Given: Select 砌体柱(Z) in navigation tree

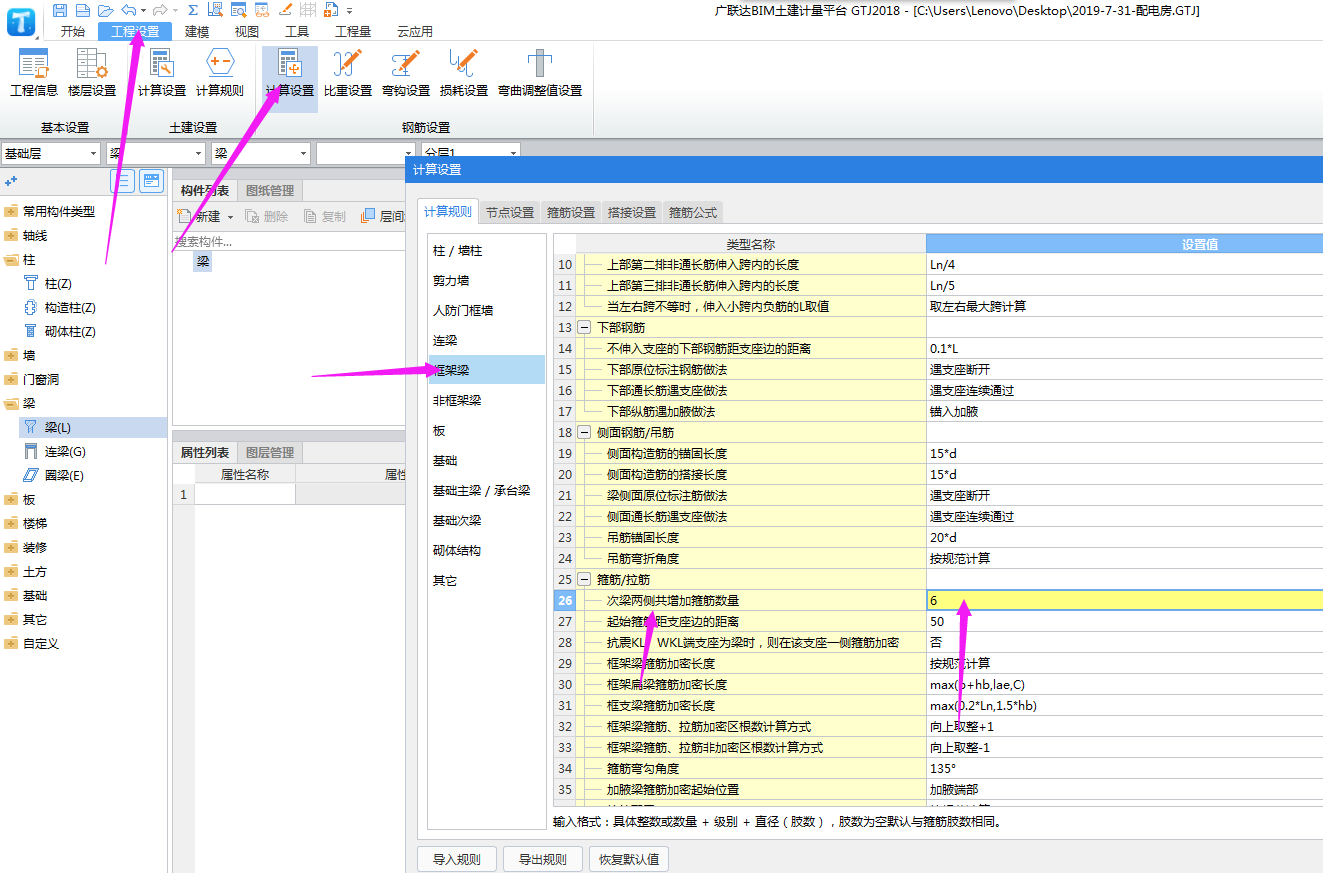Looking at the screenshot, I should click(x=70, y=331).
